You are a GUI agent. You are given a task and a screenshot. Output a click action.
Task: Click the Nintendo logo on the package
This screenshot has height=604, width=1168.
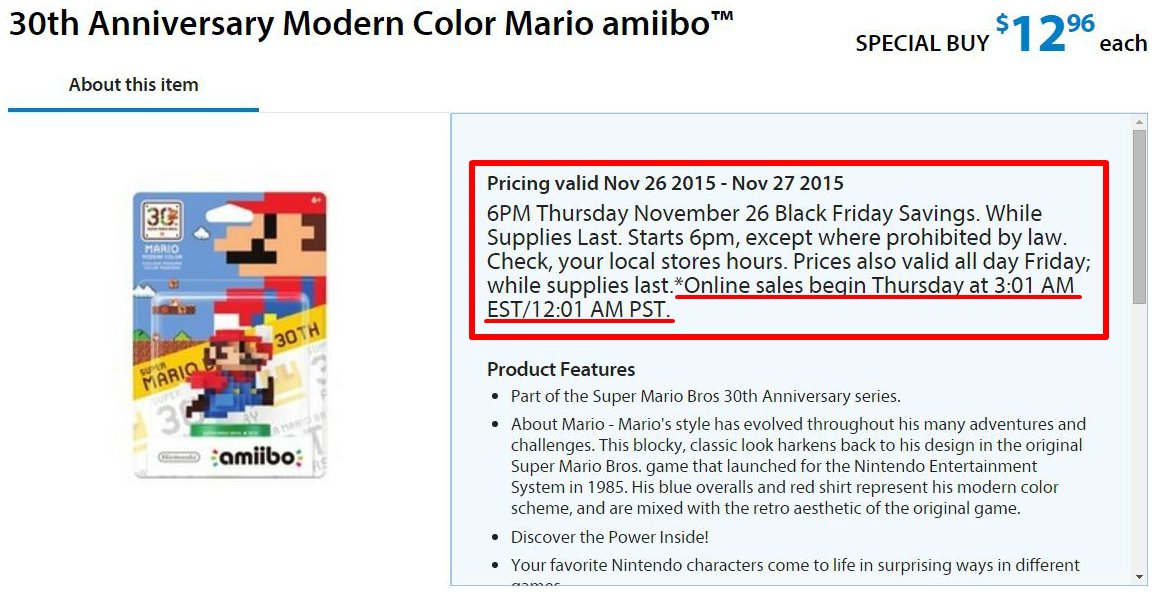[x=179, y=457]
